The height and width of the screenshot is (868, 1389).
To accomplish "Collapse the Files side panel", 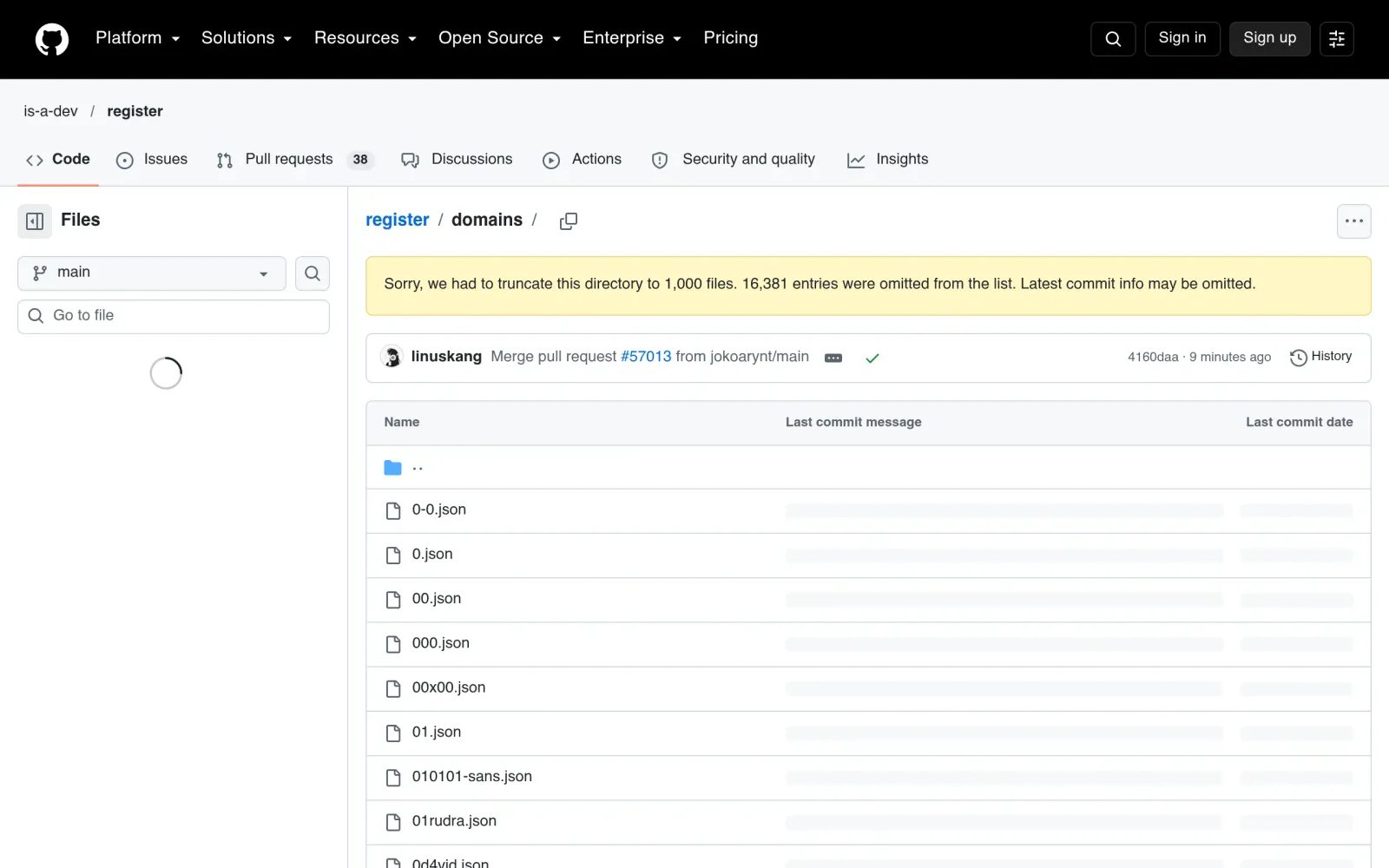I will click(x=35, y=221).
